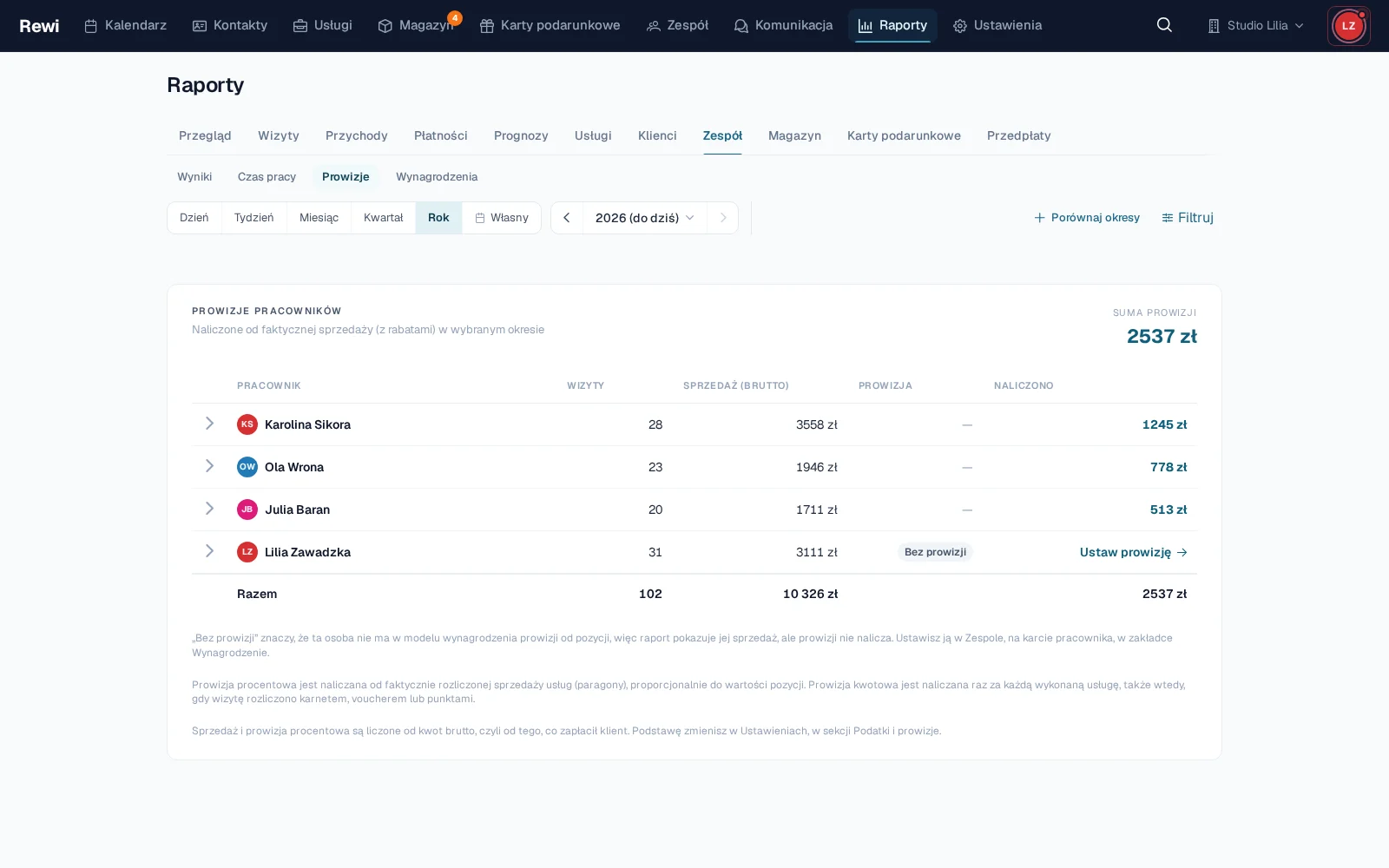
Task: Select the Kwartał period option
Action: pos(384,218)
